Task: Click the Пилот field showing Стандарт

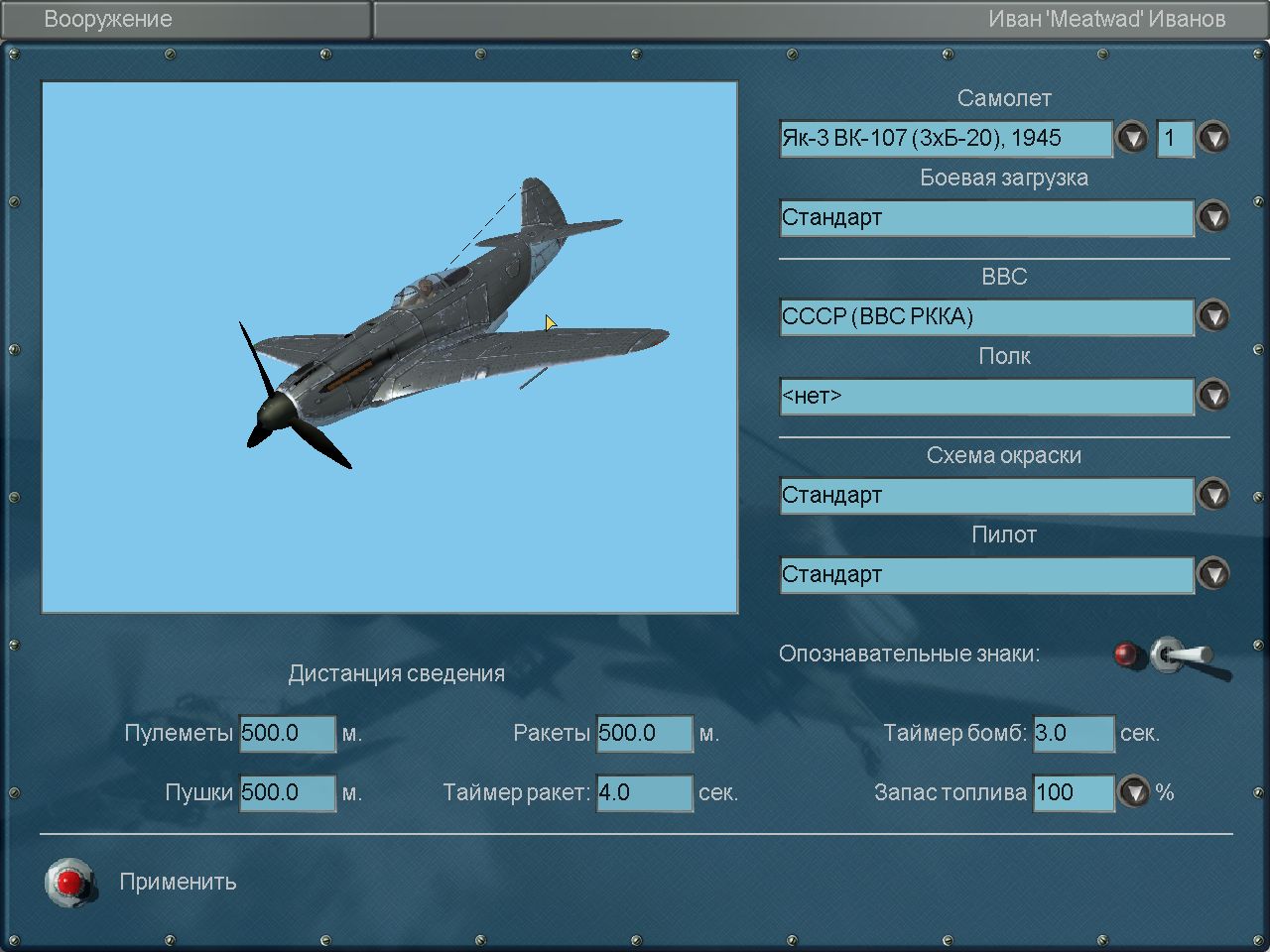Action: [x=986, y=574]
